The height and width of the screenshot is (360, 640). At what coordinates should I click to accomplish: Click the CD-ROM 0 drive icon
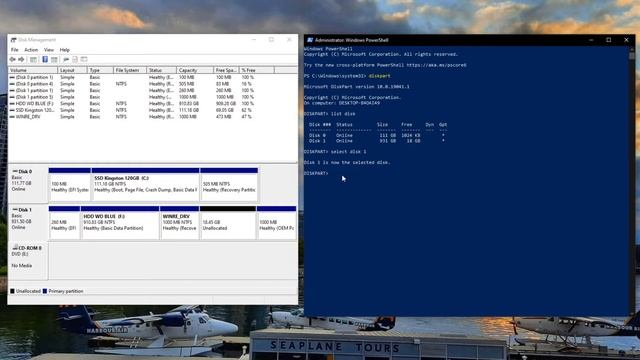coord(15,248)
